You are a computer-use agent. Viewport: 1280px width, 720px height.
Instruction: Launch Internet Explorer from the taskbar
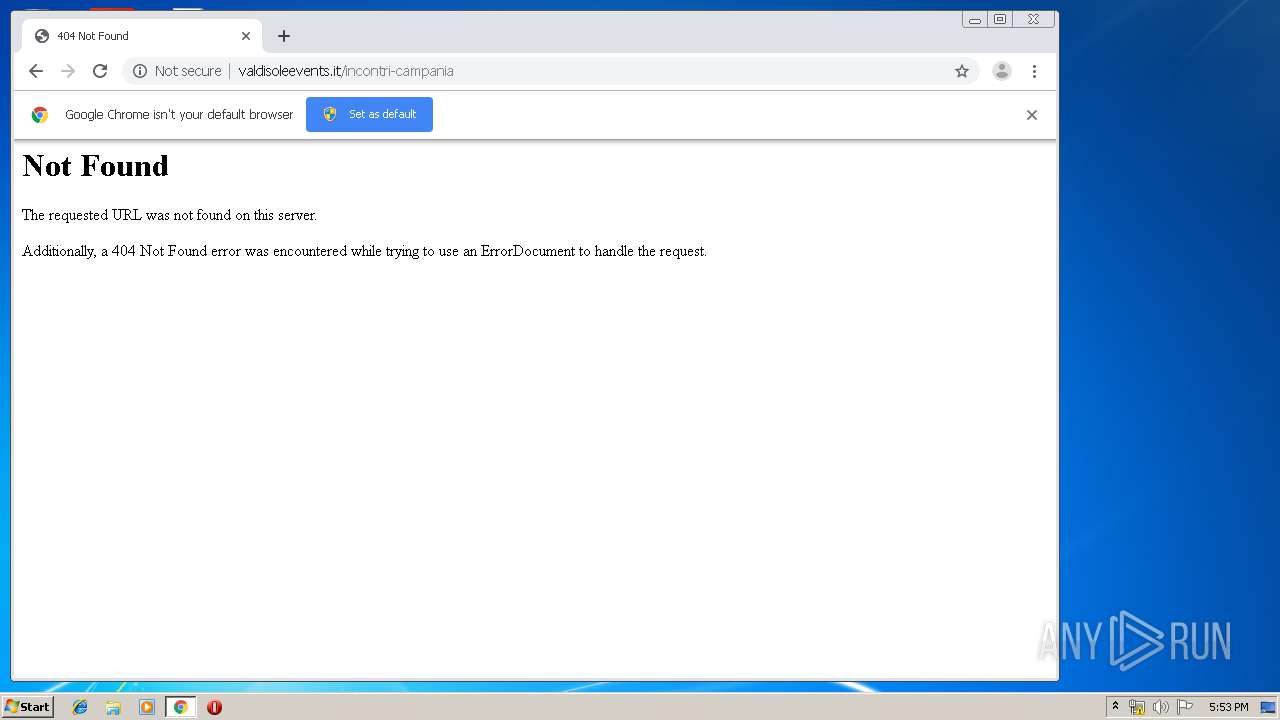tap(80, 707)
